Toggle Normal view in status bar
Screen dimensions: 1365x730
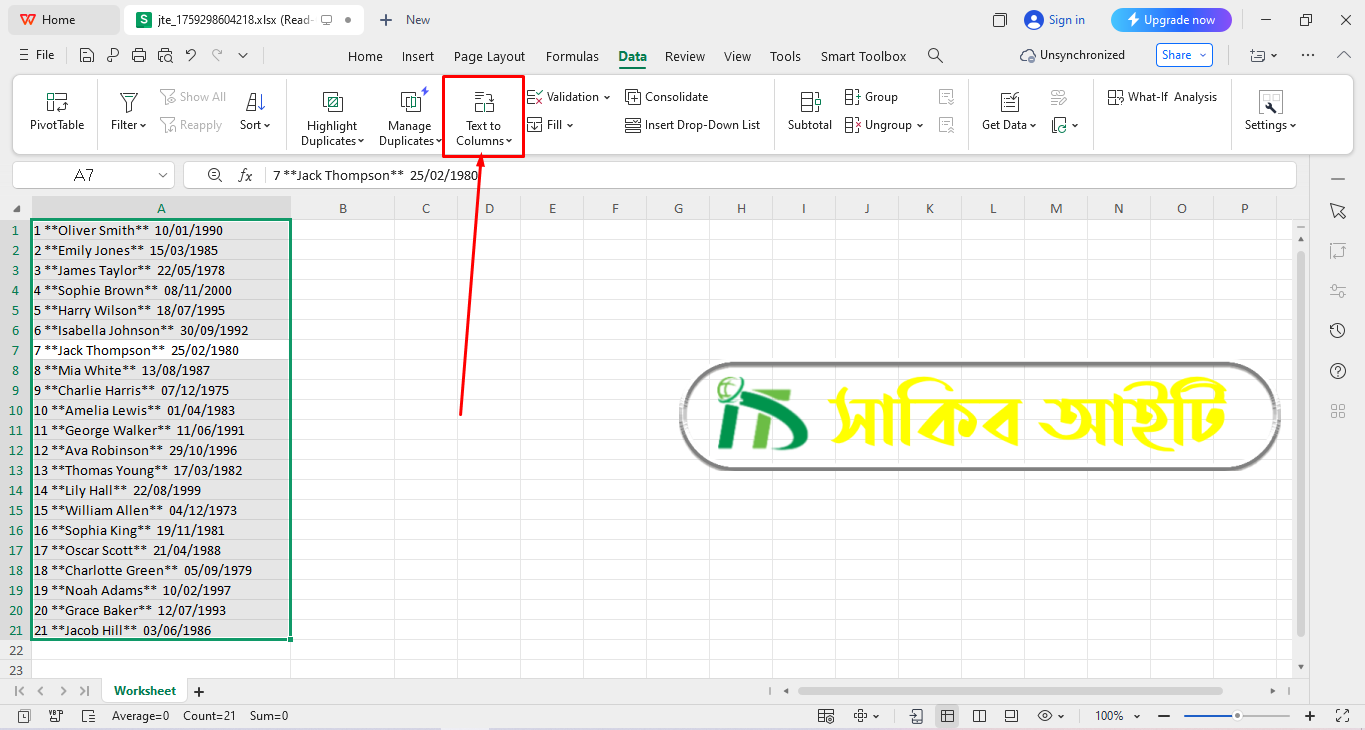click(x=947, y=716)
